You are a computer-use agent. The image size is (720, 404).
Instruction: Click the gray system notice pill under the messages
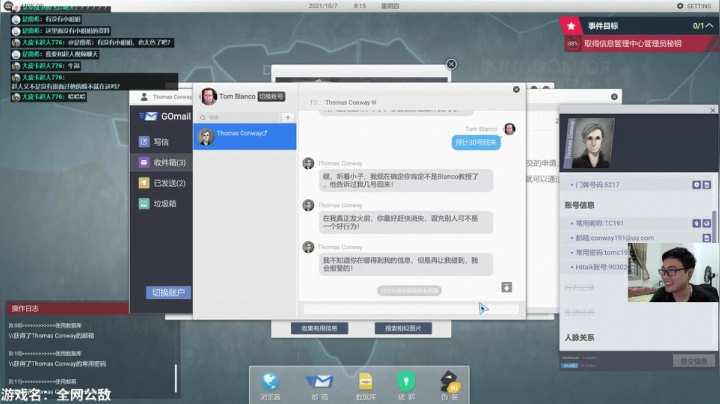(x=409, y=291)
